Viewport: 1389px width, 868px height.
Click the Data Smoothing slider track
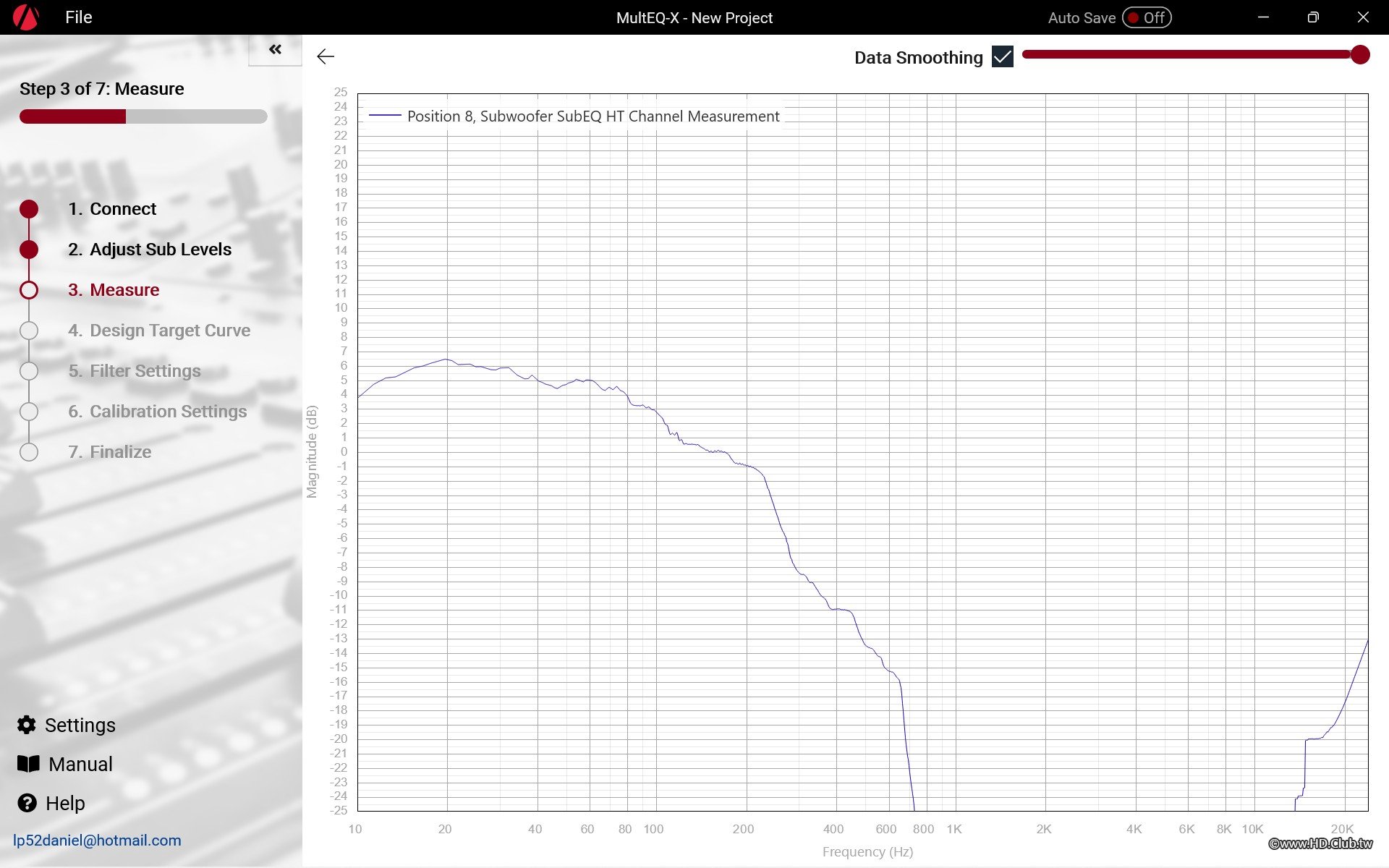click(x=1186, y=54)
